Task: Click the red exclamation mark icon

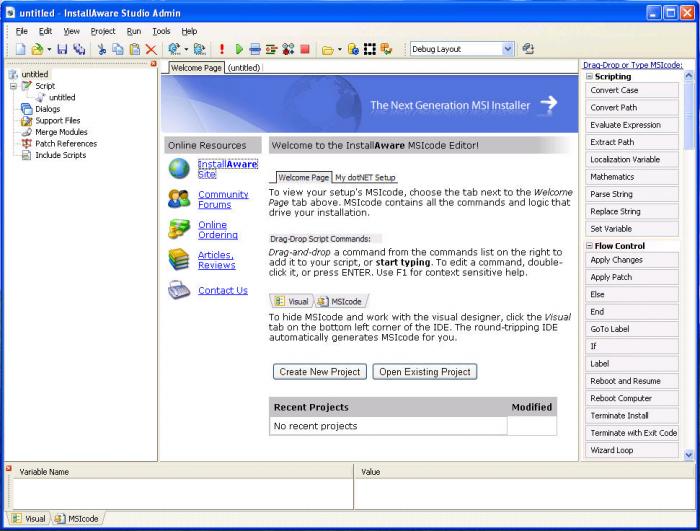Action: pos(221,48)
